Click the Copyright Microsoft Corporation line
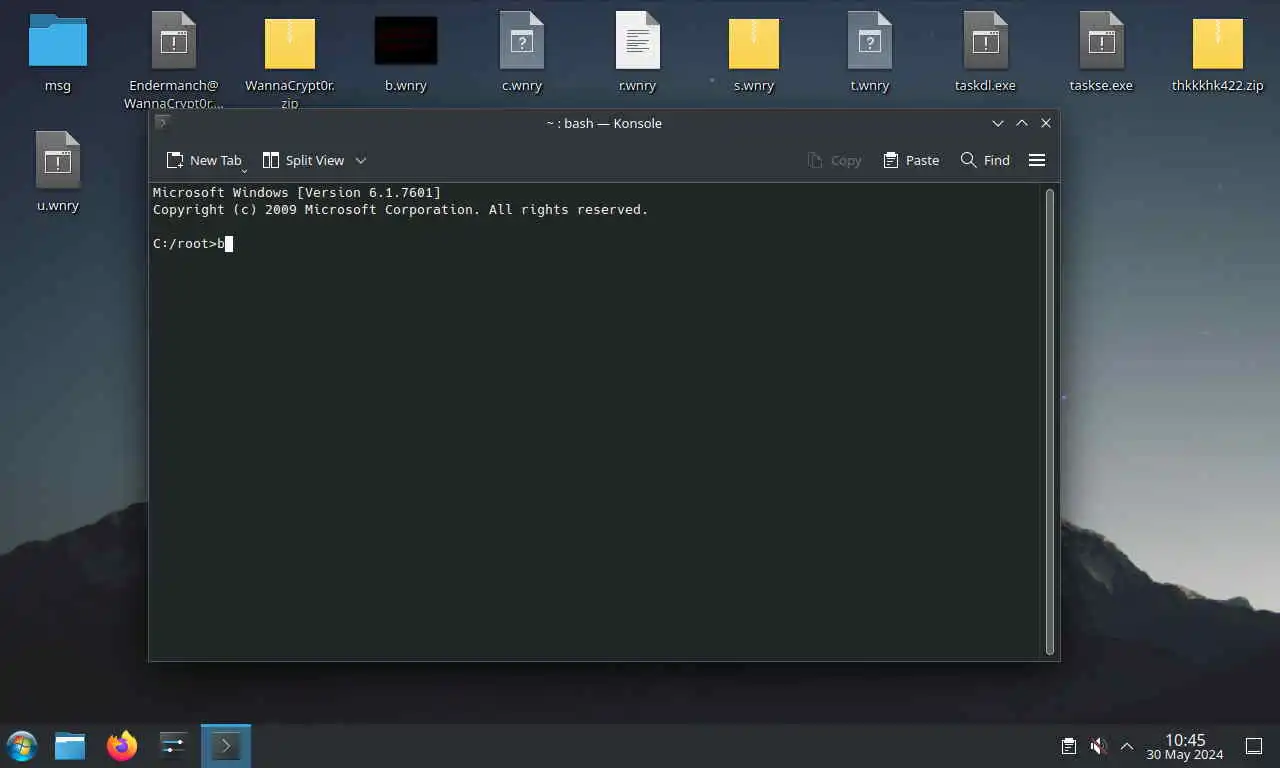1280x768 pixels. 400,209
